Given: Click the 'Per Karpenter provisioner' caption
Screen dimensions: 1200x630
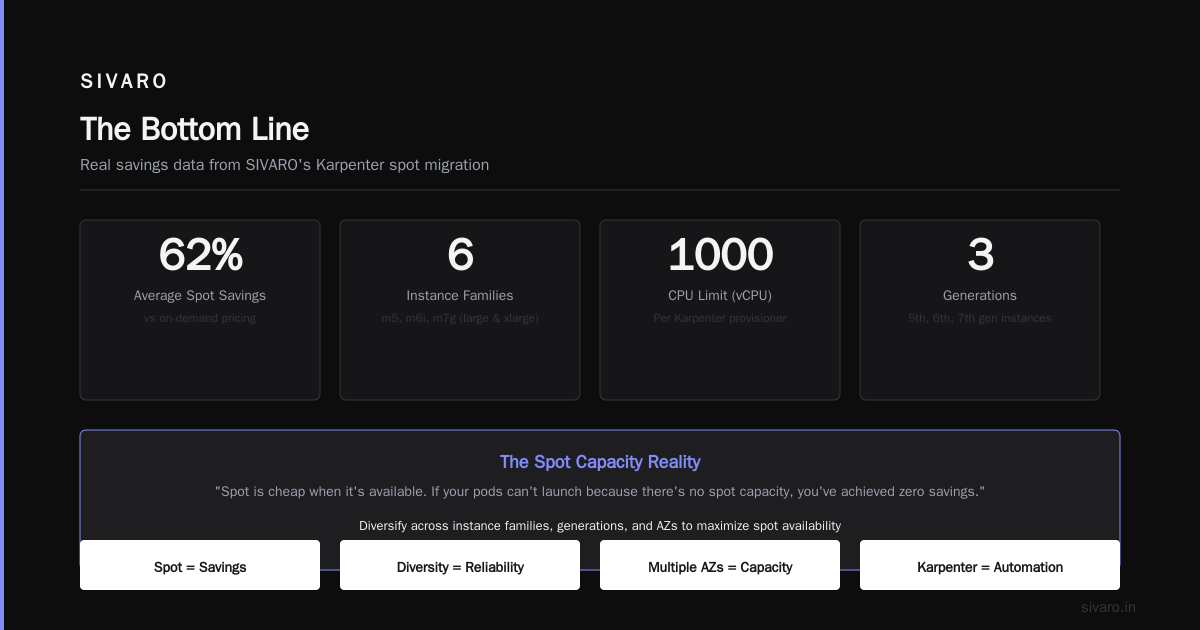Looking at the screenshot, I should point(720,318).
